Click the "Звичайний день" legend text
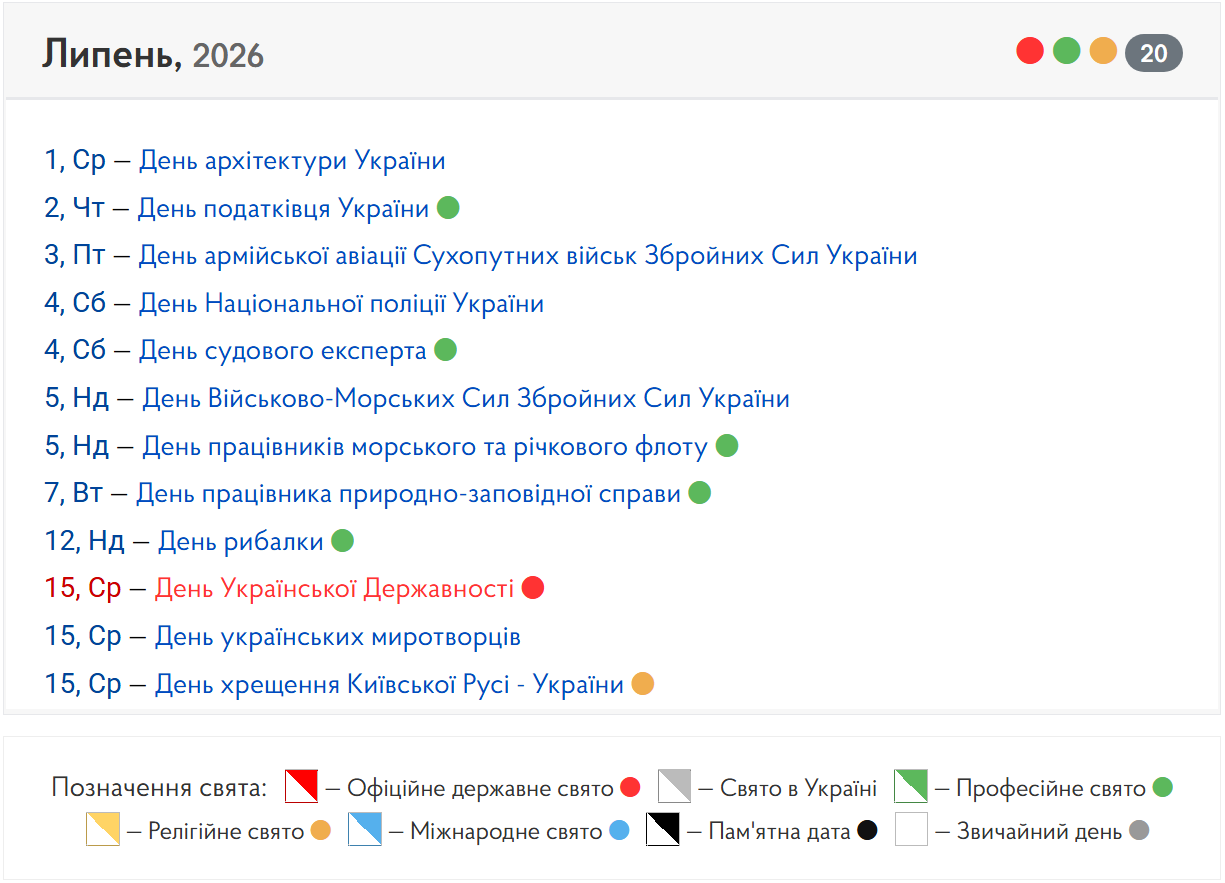This screenshot has width=1225, height=883. [x=1040, y=832]
